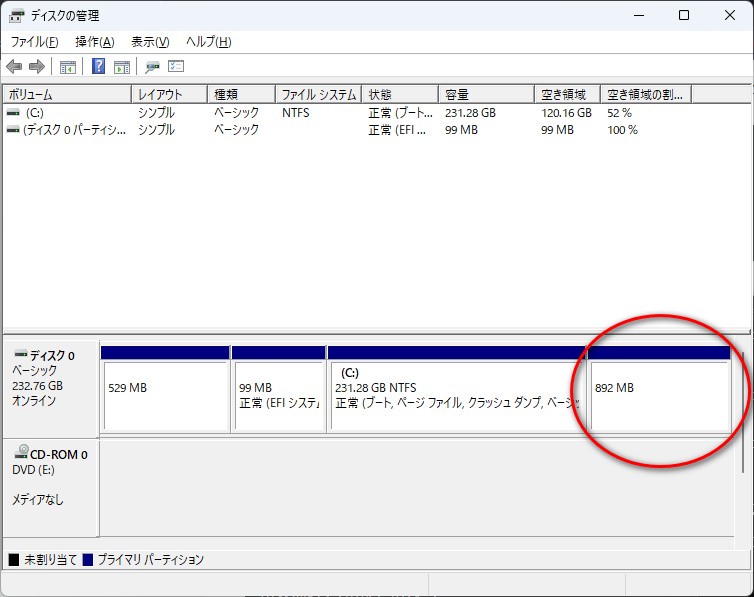Click the 52 % free ratio cell
Viewport: 754px width, 597px height.
[x=619, y=113]
